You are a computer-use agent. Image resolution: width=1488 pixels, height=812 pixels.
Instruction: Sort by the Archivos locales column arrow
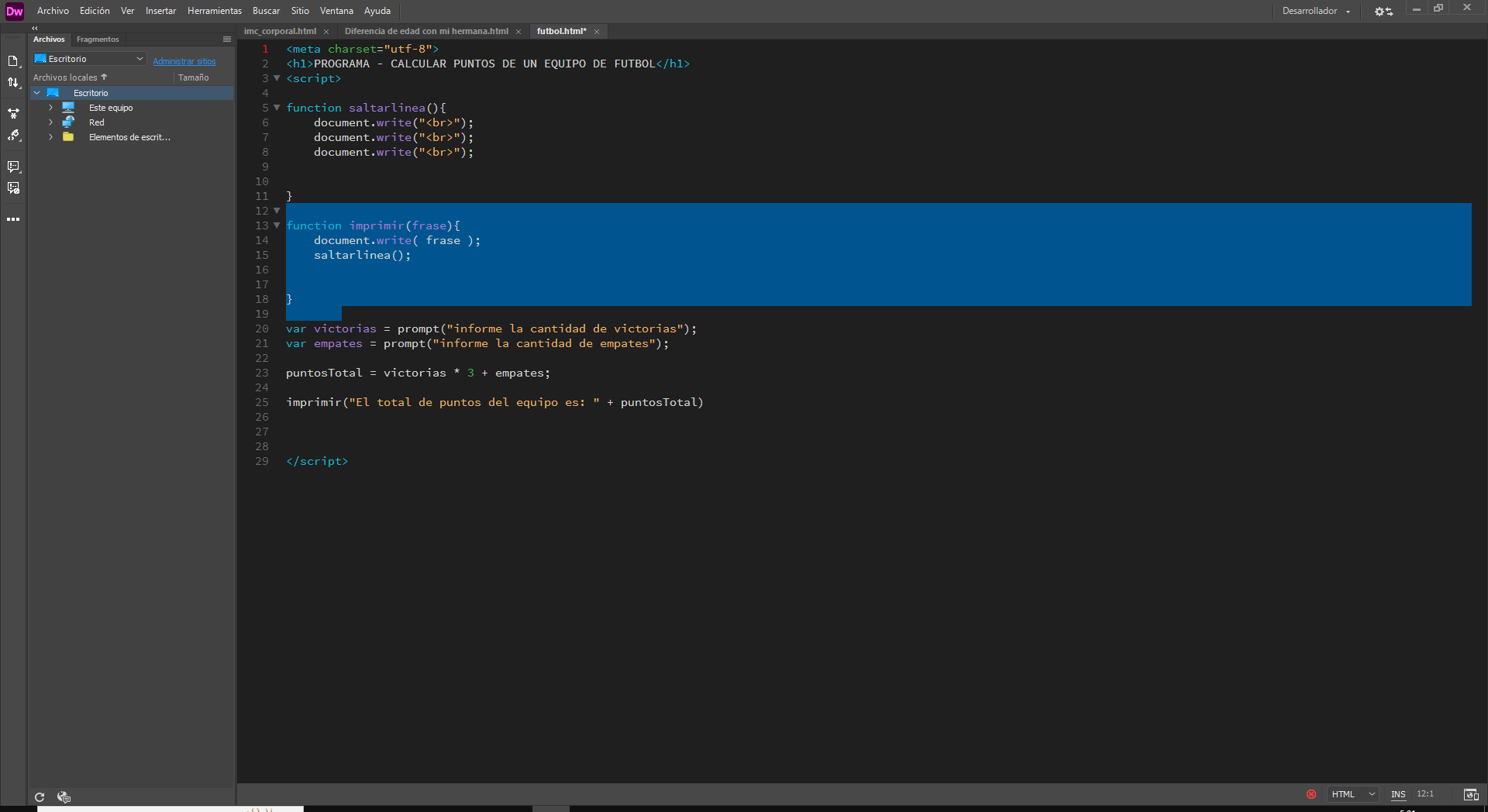104,77
